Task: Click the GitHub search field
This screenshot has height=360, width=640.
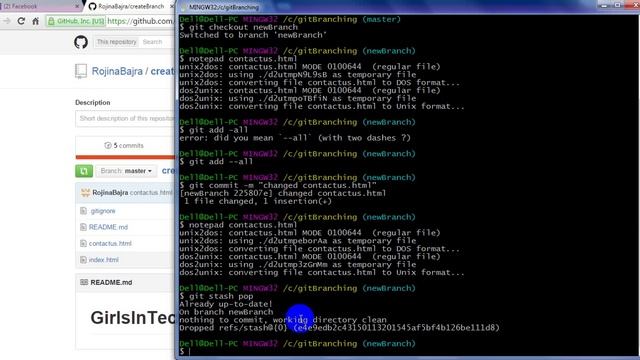Action: (x=157, y=42)
